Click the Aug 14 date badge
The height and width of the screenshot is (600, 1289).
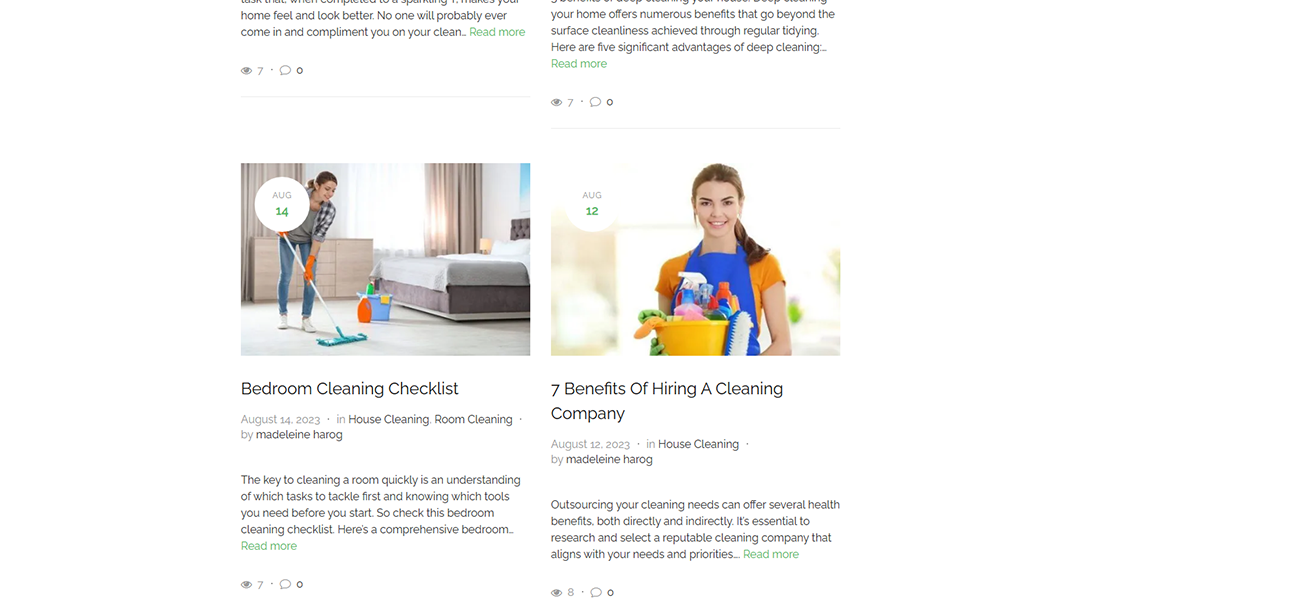click(x=282, y=204)
